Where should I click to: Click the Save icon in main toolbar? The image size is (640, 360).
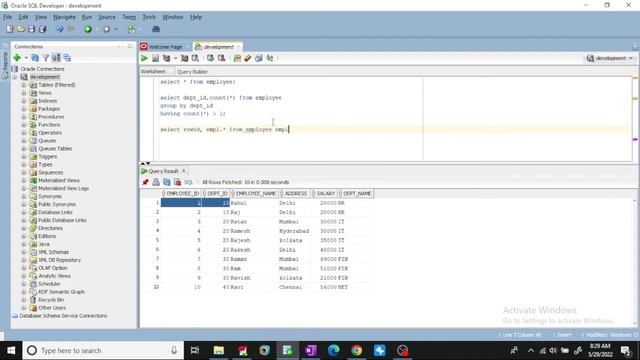tap(31, 29)
